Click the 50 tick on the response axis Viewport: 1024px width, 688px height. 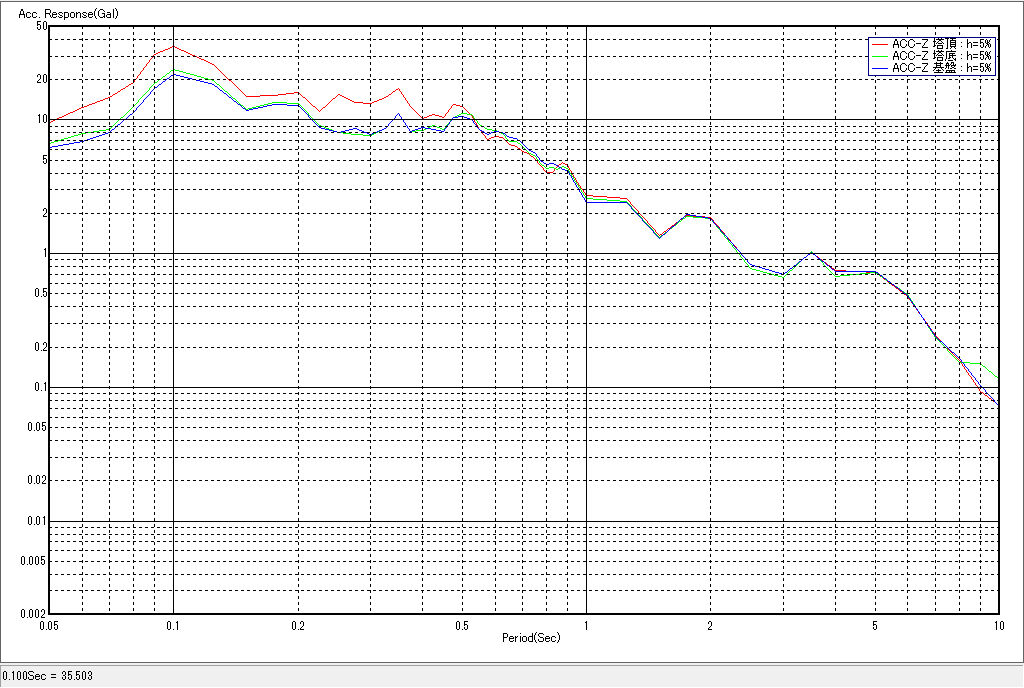[x=41, y=26]
